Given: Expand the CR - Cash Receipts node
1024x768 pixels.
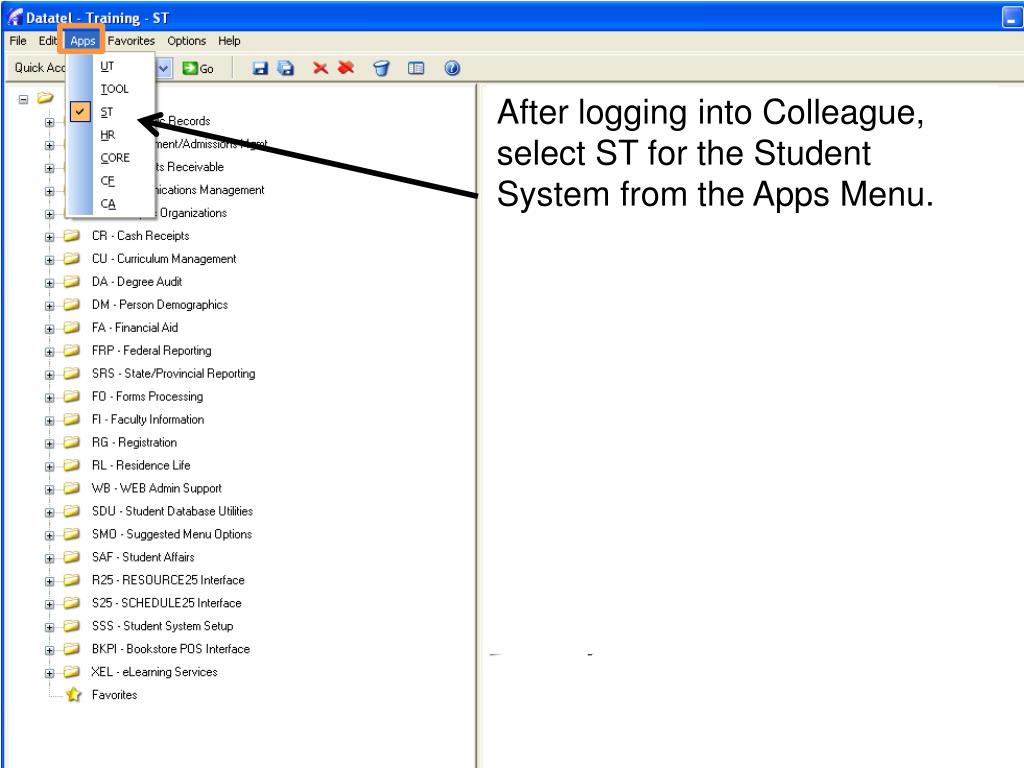Looking at the screenshot, I should pos(50,237).
